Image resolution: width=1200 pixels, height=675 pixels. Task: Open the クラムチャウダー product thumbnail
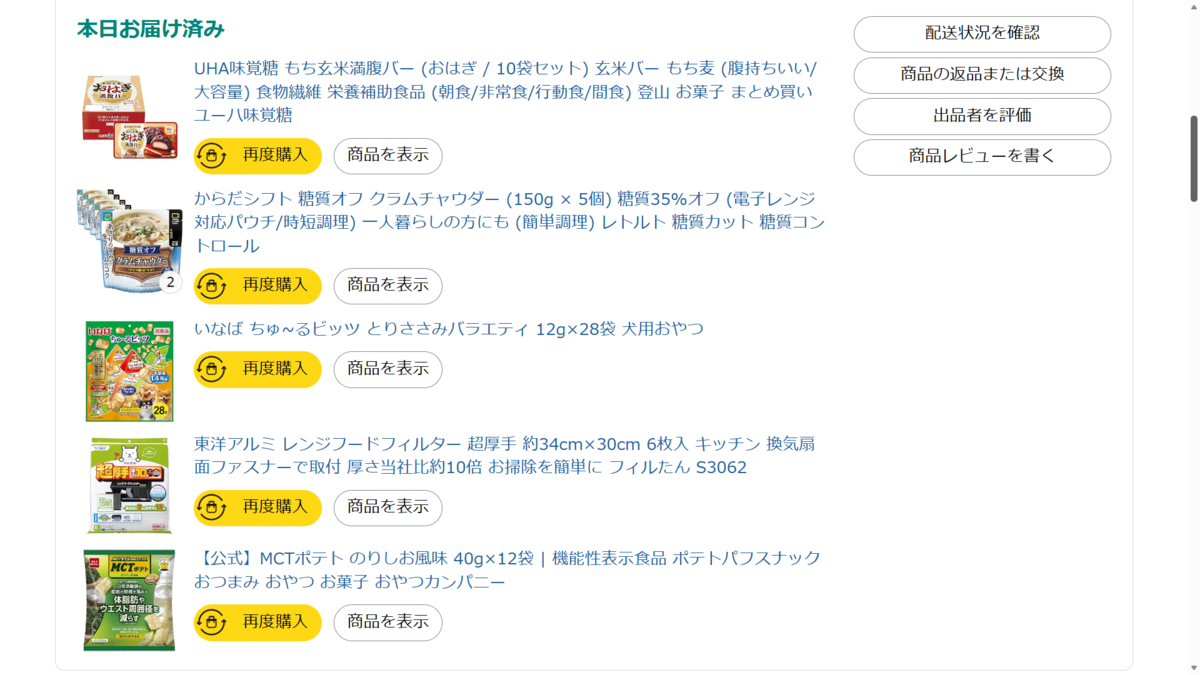(130, 241)
